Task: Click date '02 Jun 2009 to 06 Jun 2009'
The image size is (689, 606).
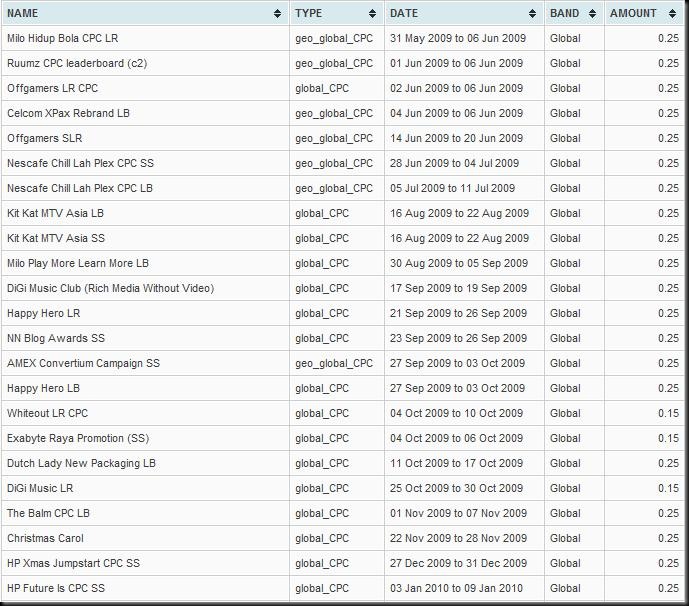Action: point(457,88)
